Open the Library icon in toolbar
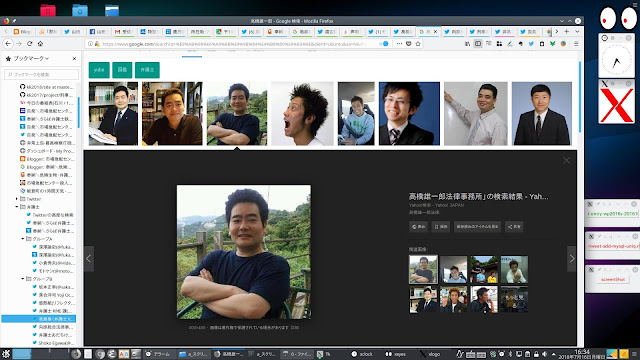 pyautogui.click(x=467, y=44)
